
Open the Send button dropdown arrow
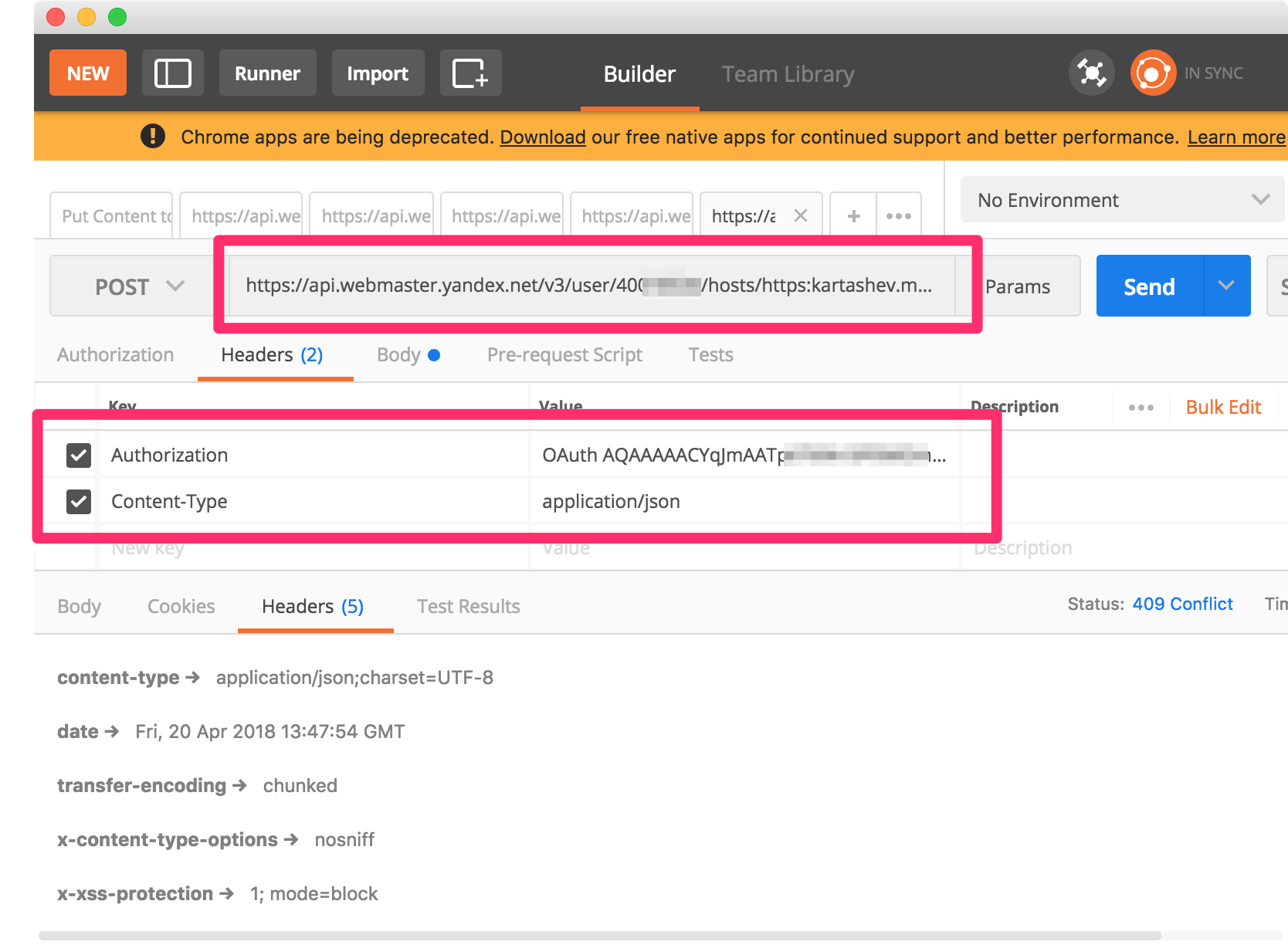[x=1226, y=286]
